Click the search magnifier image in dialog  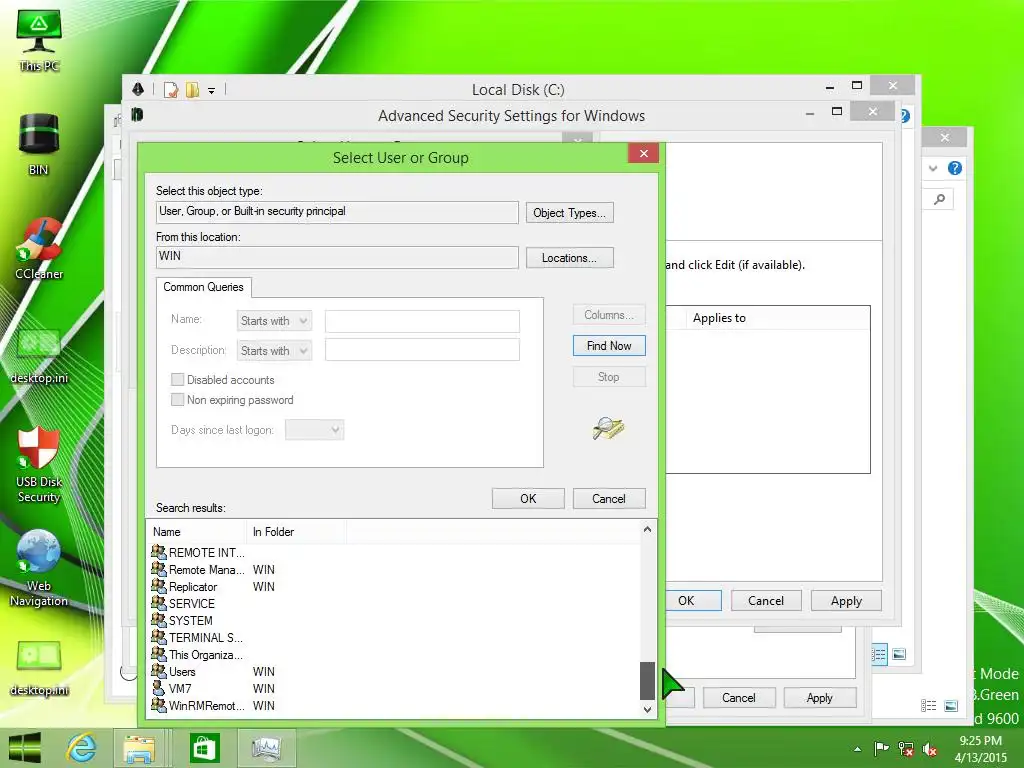[x=608, y=428]
